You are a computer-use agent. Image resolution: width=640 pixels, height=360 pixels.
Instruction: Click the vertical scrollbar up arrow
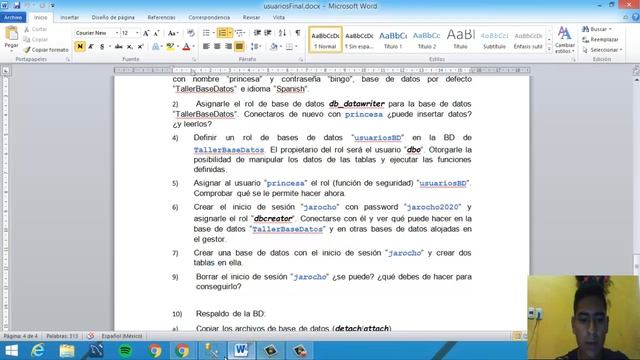point(636,80)
